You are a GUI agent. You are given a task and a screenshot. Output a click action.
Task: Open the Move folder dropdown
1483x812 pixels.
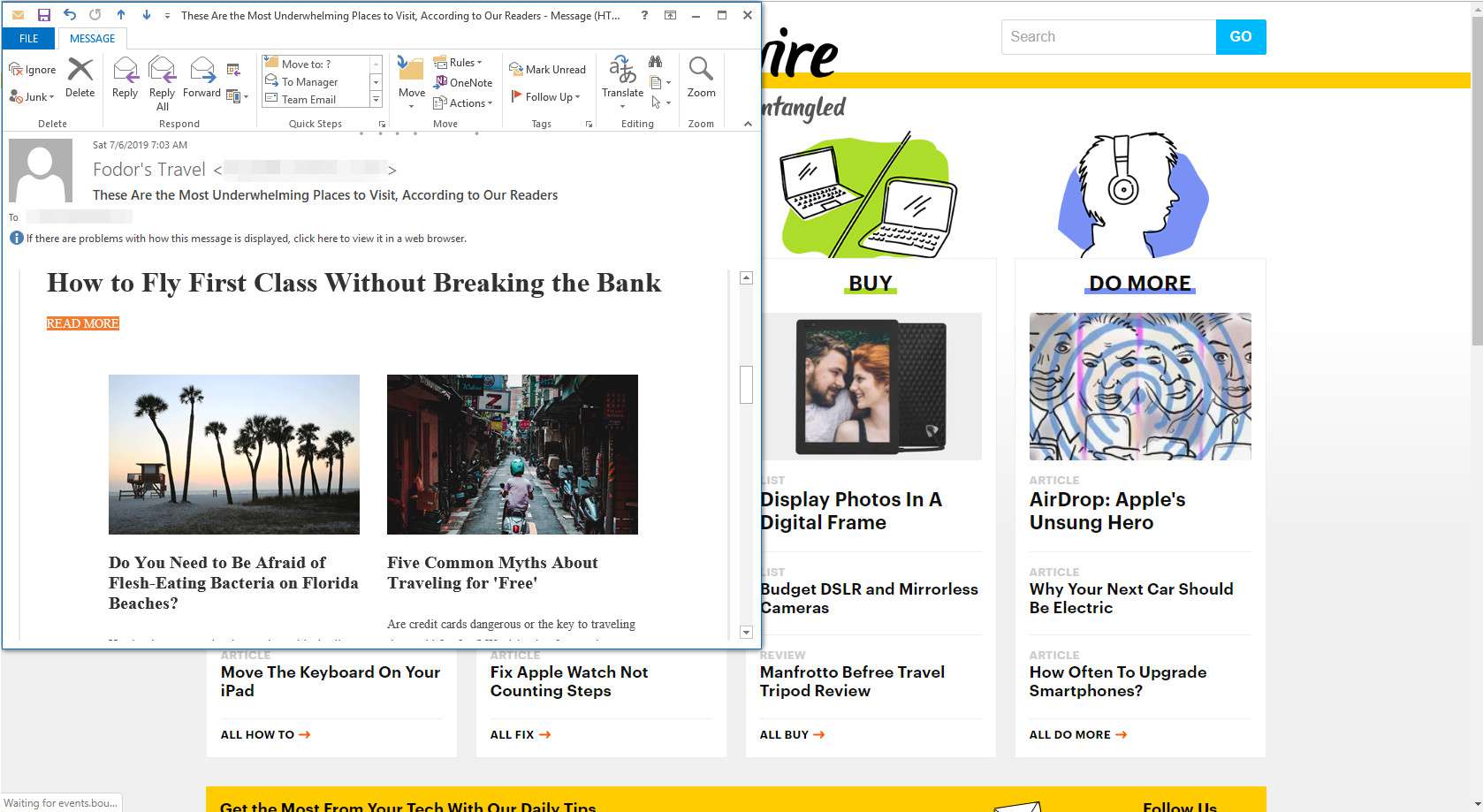pos(412,82)
